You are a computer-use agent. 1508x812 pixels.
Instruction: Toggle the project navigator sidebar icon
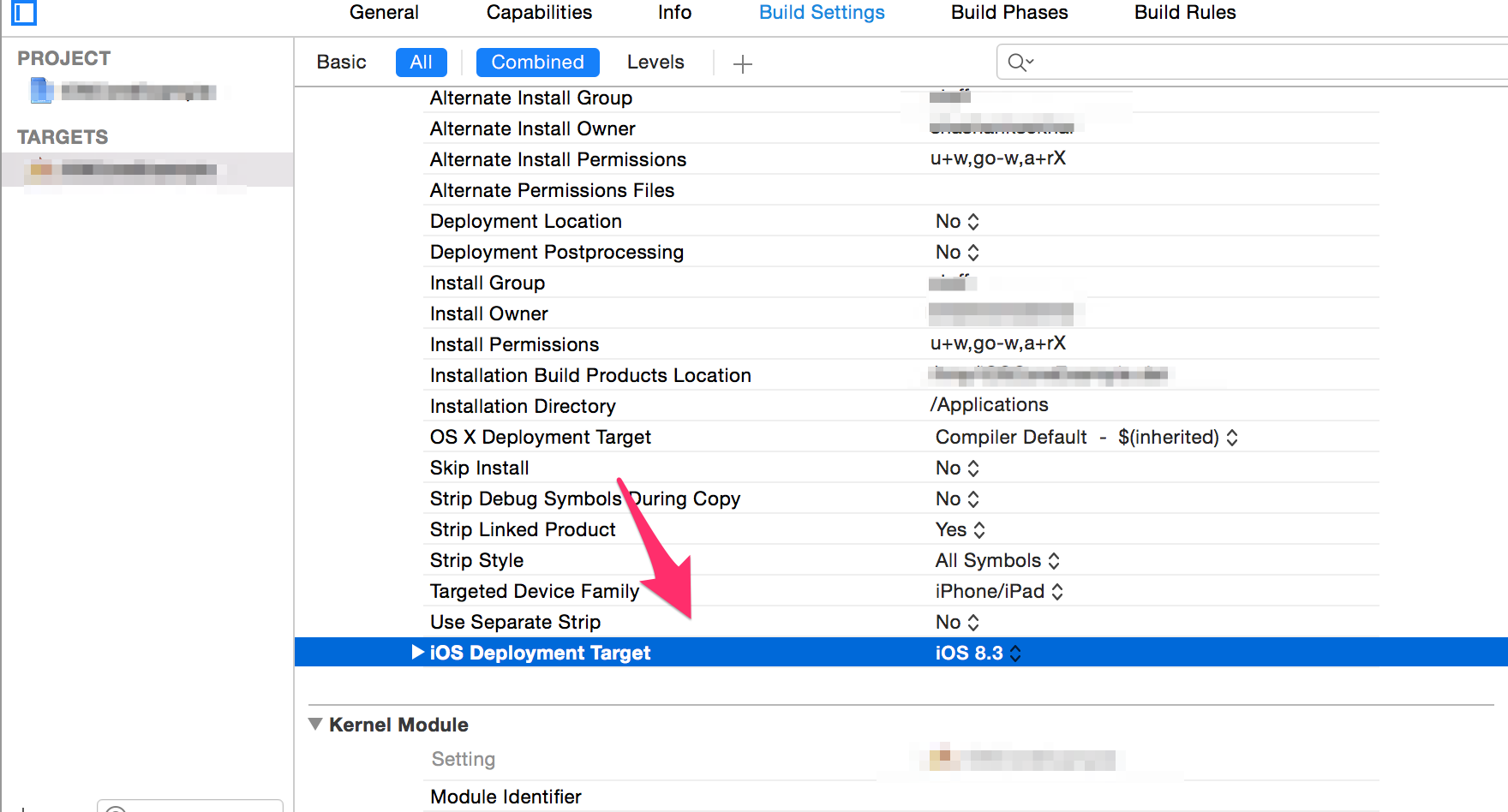[23, 12]
